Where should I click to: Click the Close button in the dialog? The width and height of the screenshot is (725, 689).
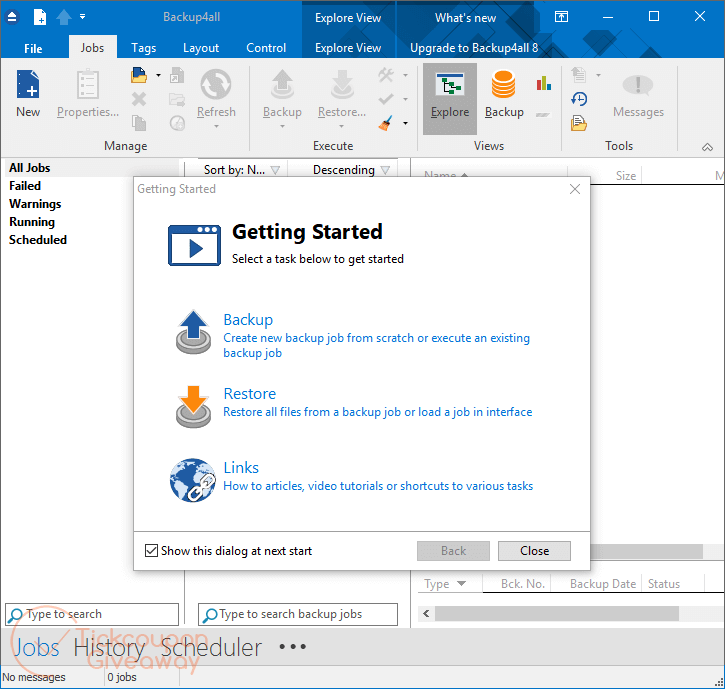[534, 551]
